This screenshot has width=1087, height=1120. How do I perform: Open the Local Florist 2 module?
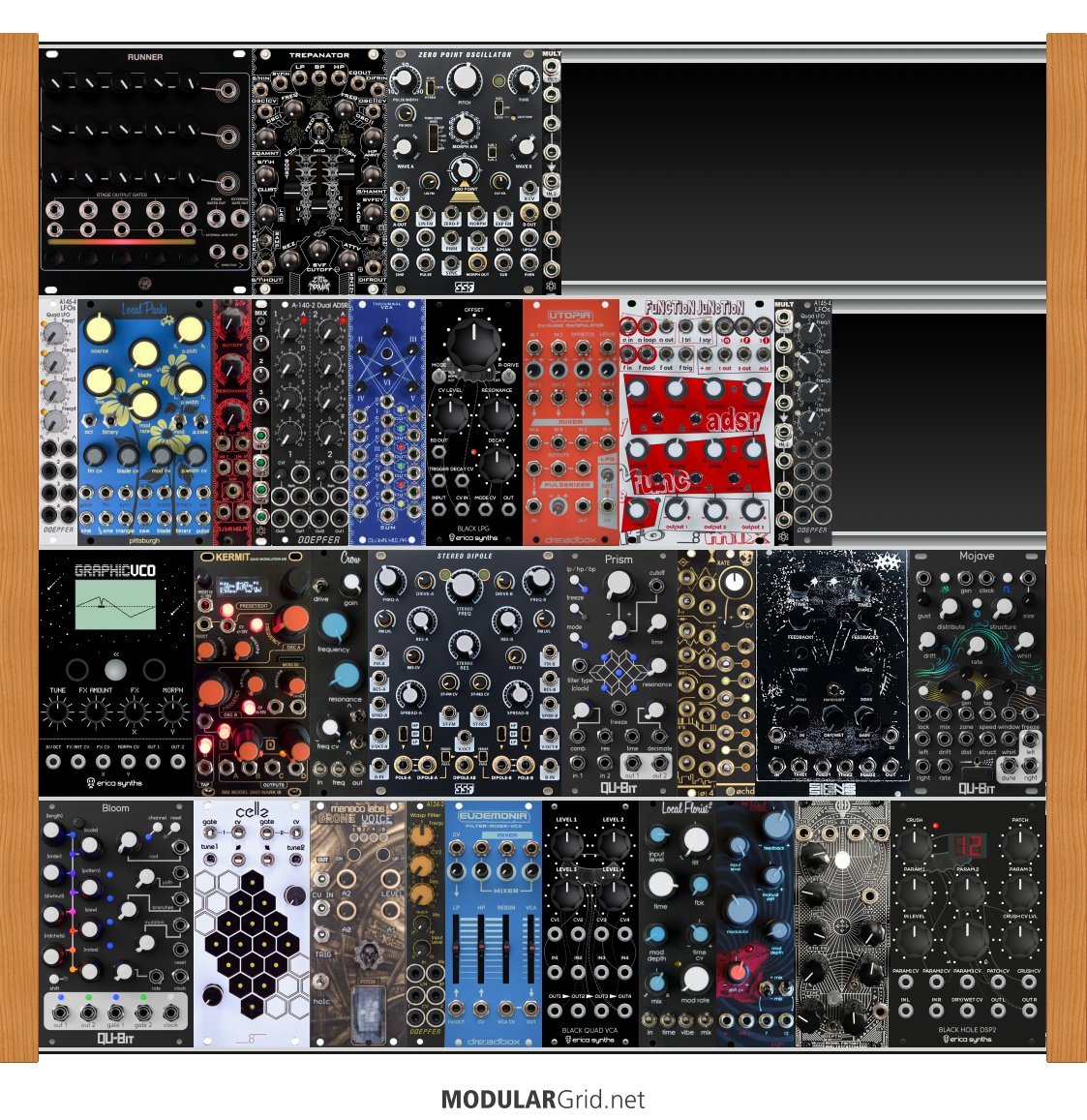[x=677, y=923]
